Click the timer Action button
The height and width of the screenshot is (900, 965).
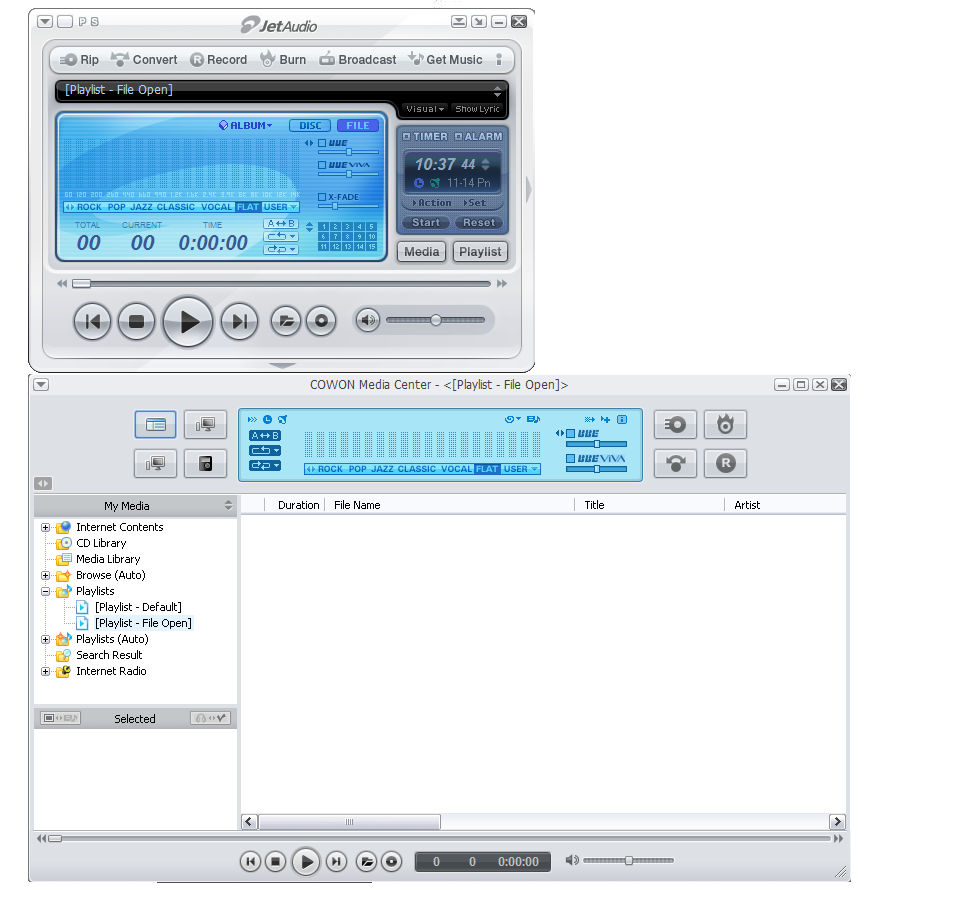(432, 203)
